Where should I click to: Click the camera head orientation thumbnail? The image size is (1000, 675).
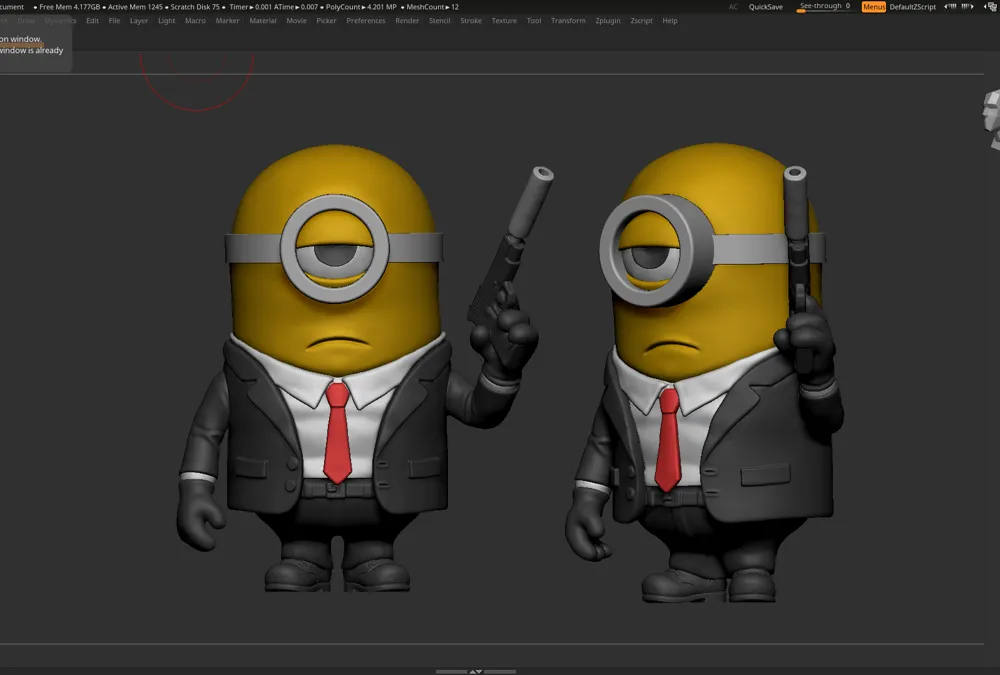991,120
